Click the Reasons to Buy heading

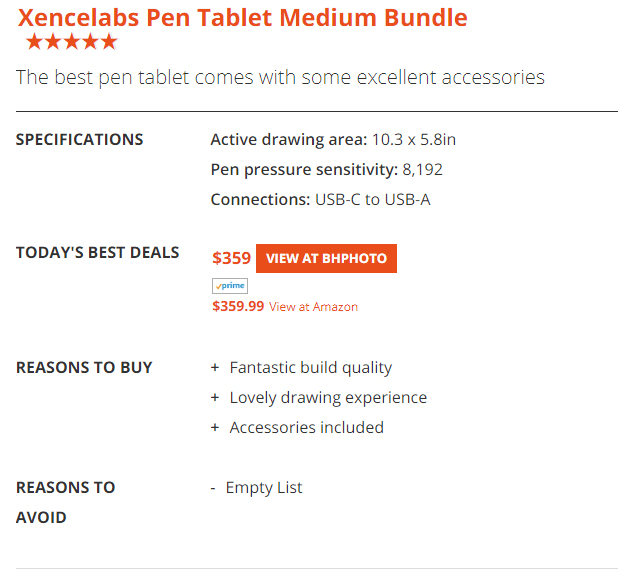tap(84, 368)
